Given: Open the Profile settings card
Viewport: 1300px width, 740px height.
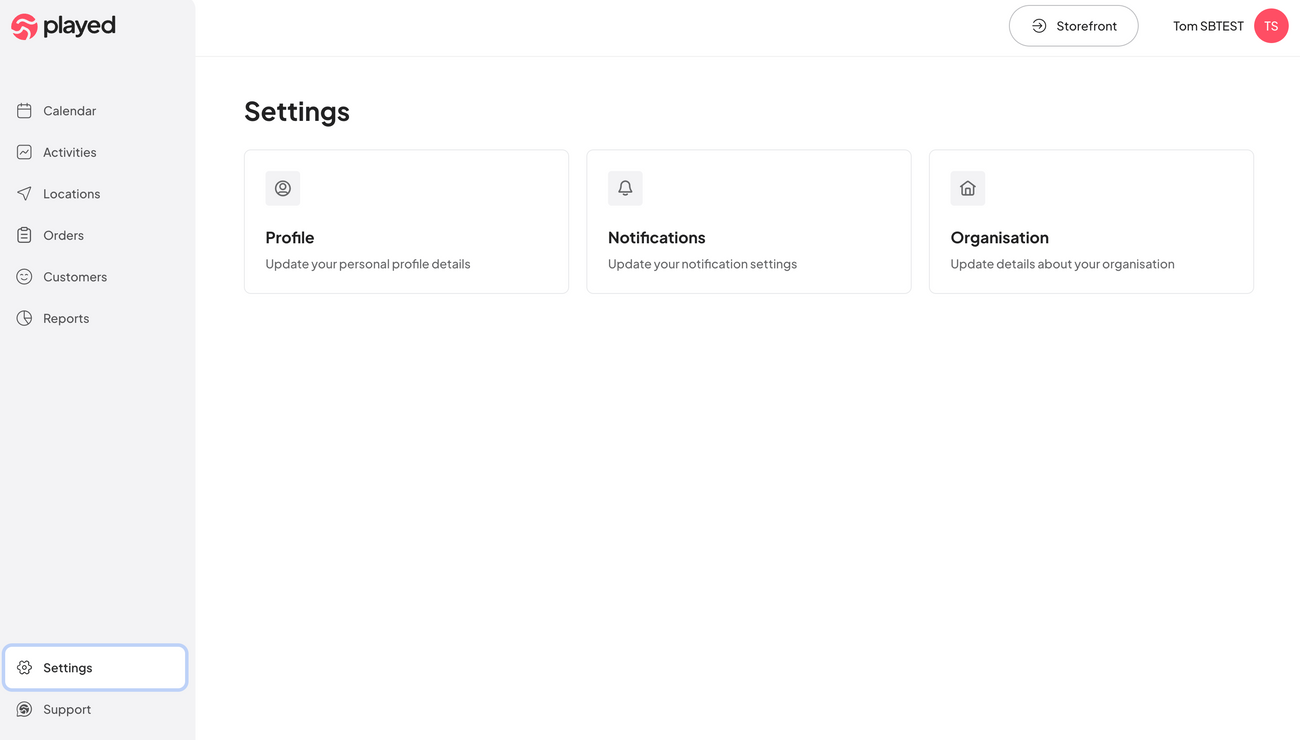Looking at the screenshot, I should coord(406,221).
